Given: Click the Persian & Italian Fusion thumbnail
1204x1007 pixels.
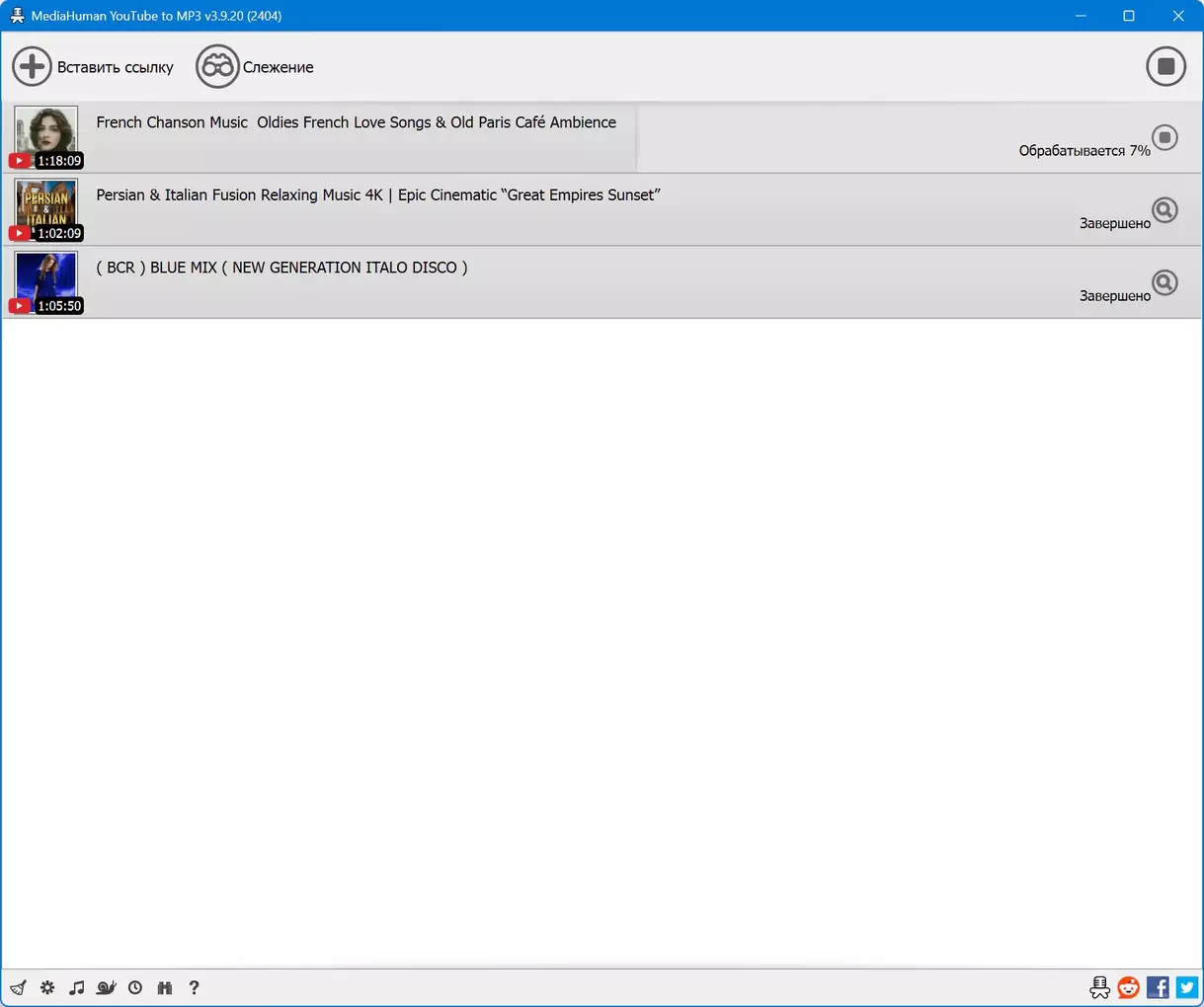Looking at the screenshot, I should [46, 209].
